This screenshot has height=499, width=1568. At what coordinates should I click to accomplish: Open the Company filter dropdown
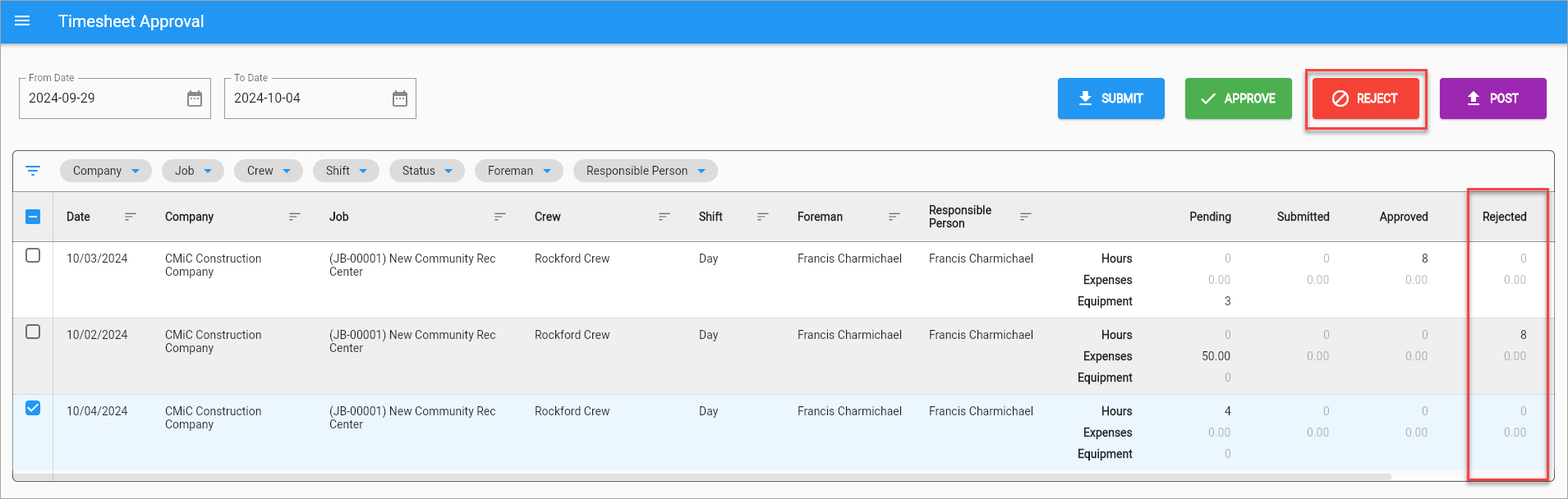[x=106, y=171]
